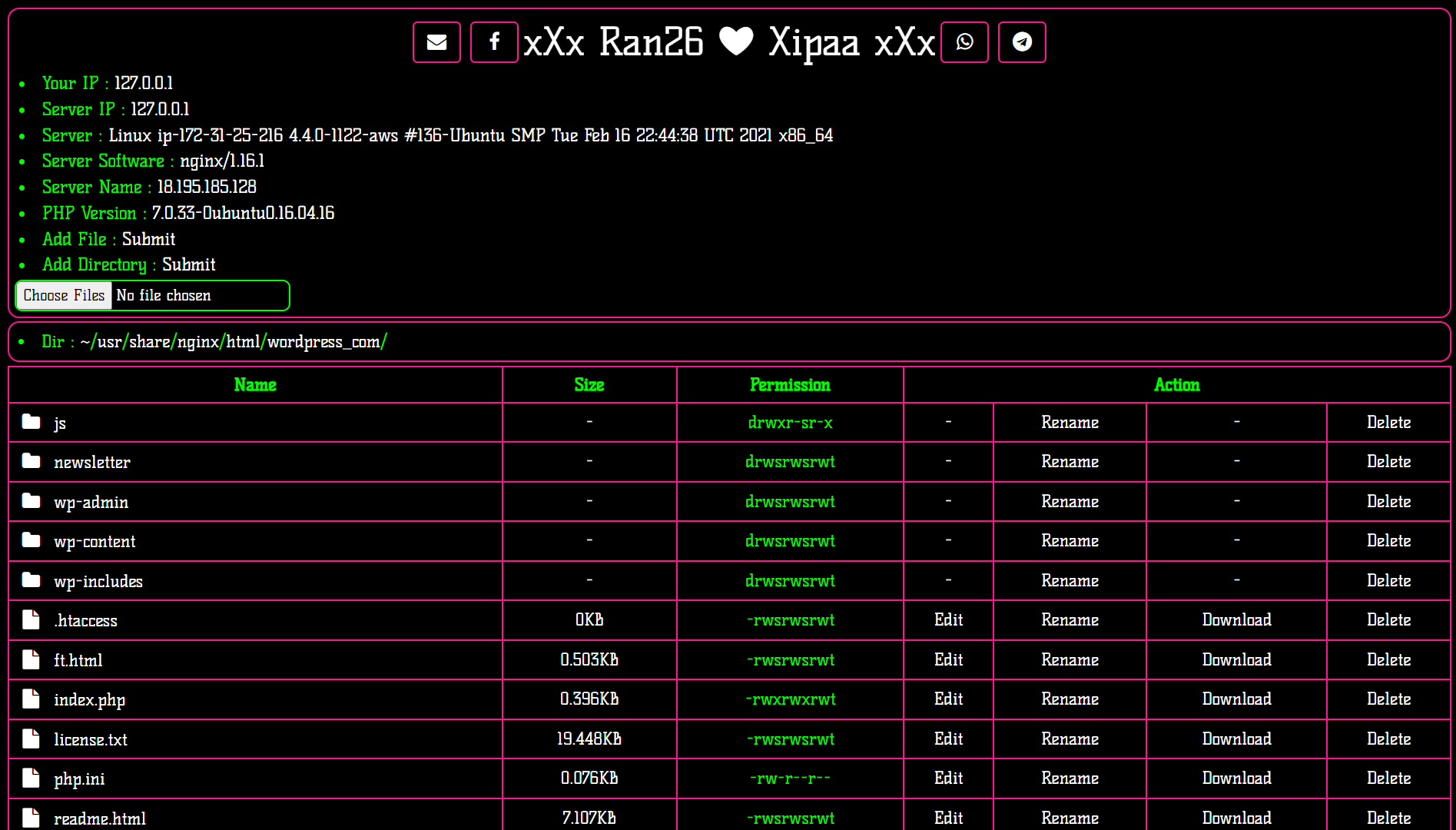Edit the .htaccess file
Viewport: 1456px width, 830px height.
click(x=949, y=619)
